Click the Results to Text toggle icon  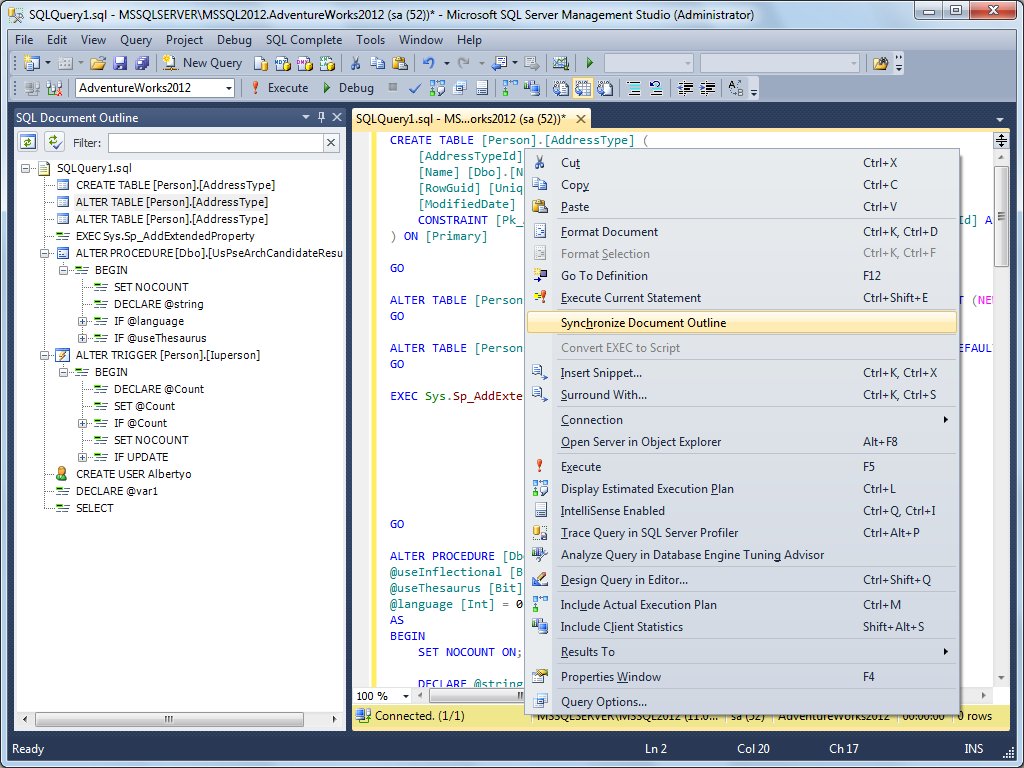(560, 88)
